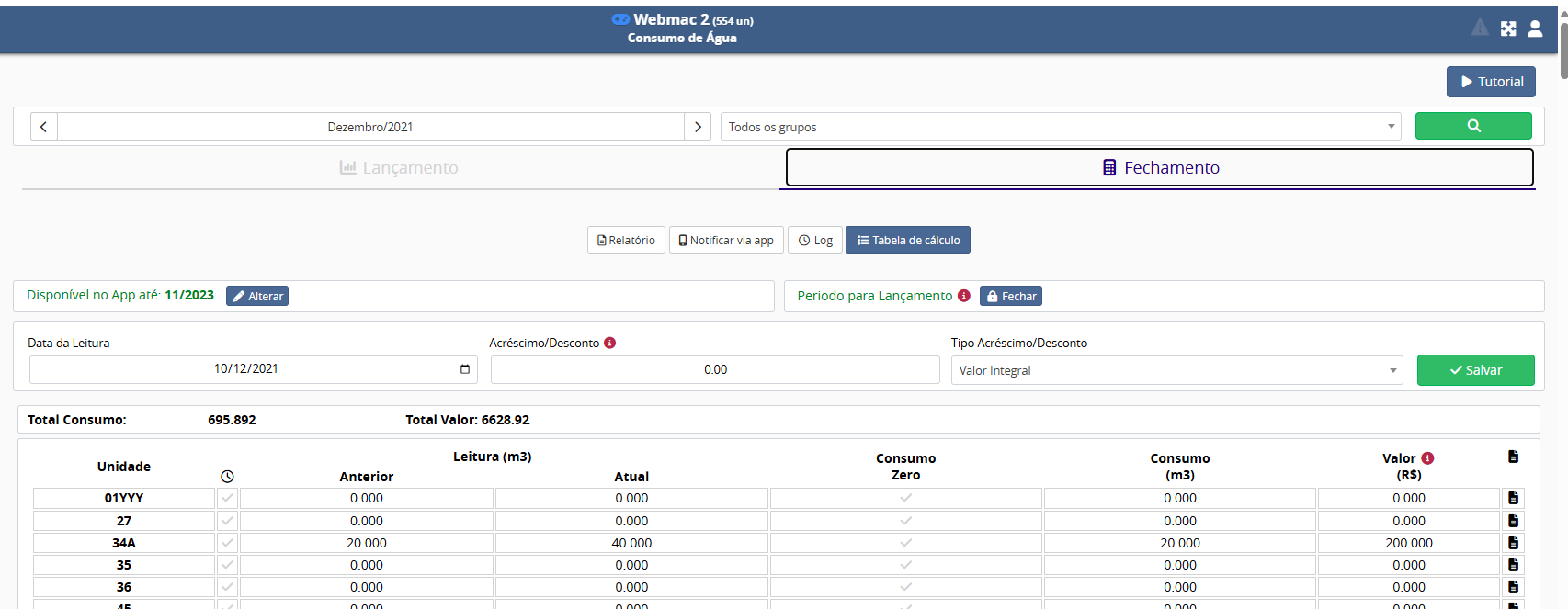Open document icon for unit 27 row

[x=1513, y=521]
